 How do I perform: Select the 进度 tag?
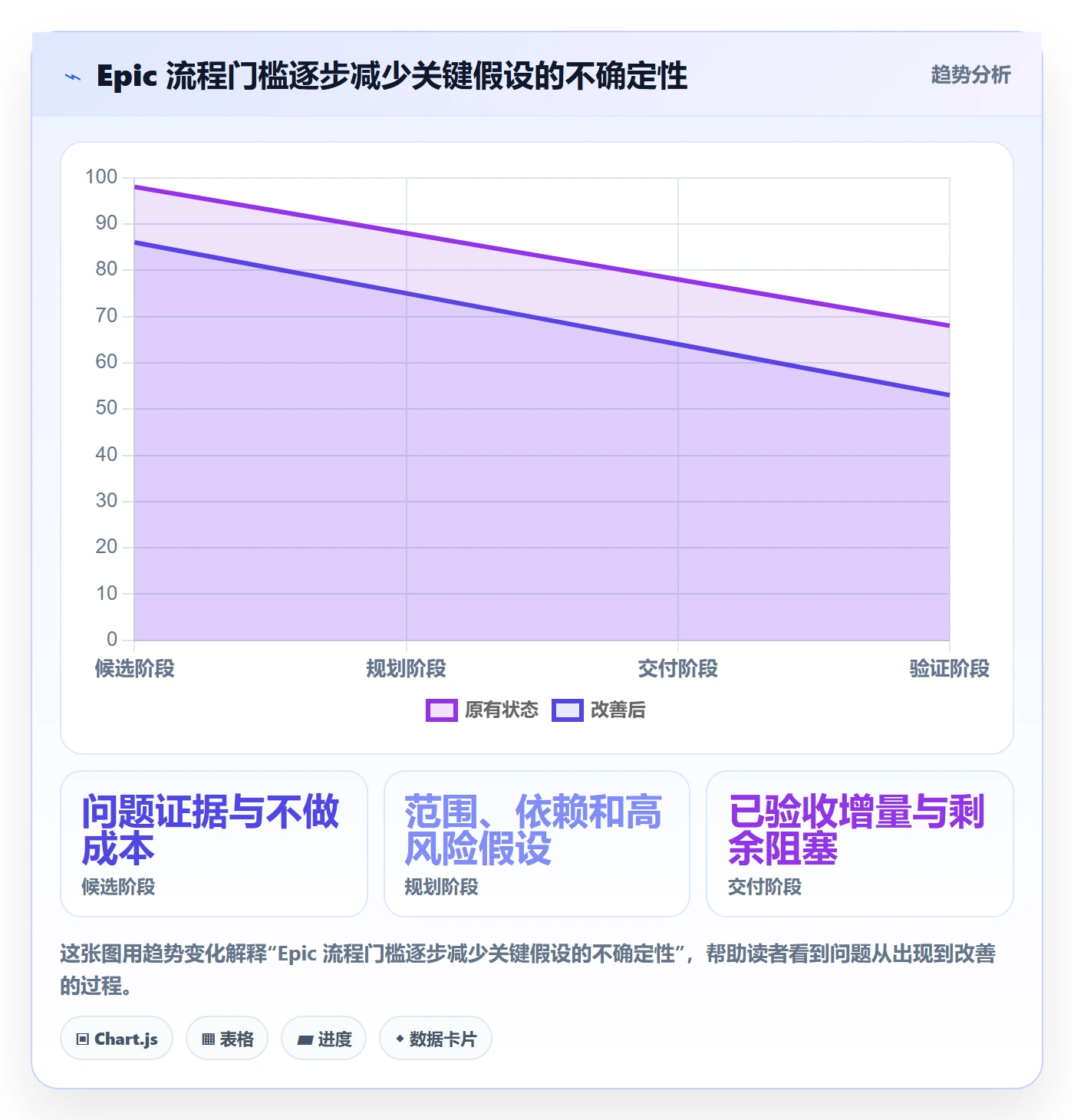click(x=324, y=1039)
